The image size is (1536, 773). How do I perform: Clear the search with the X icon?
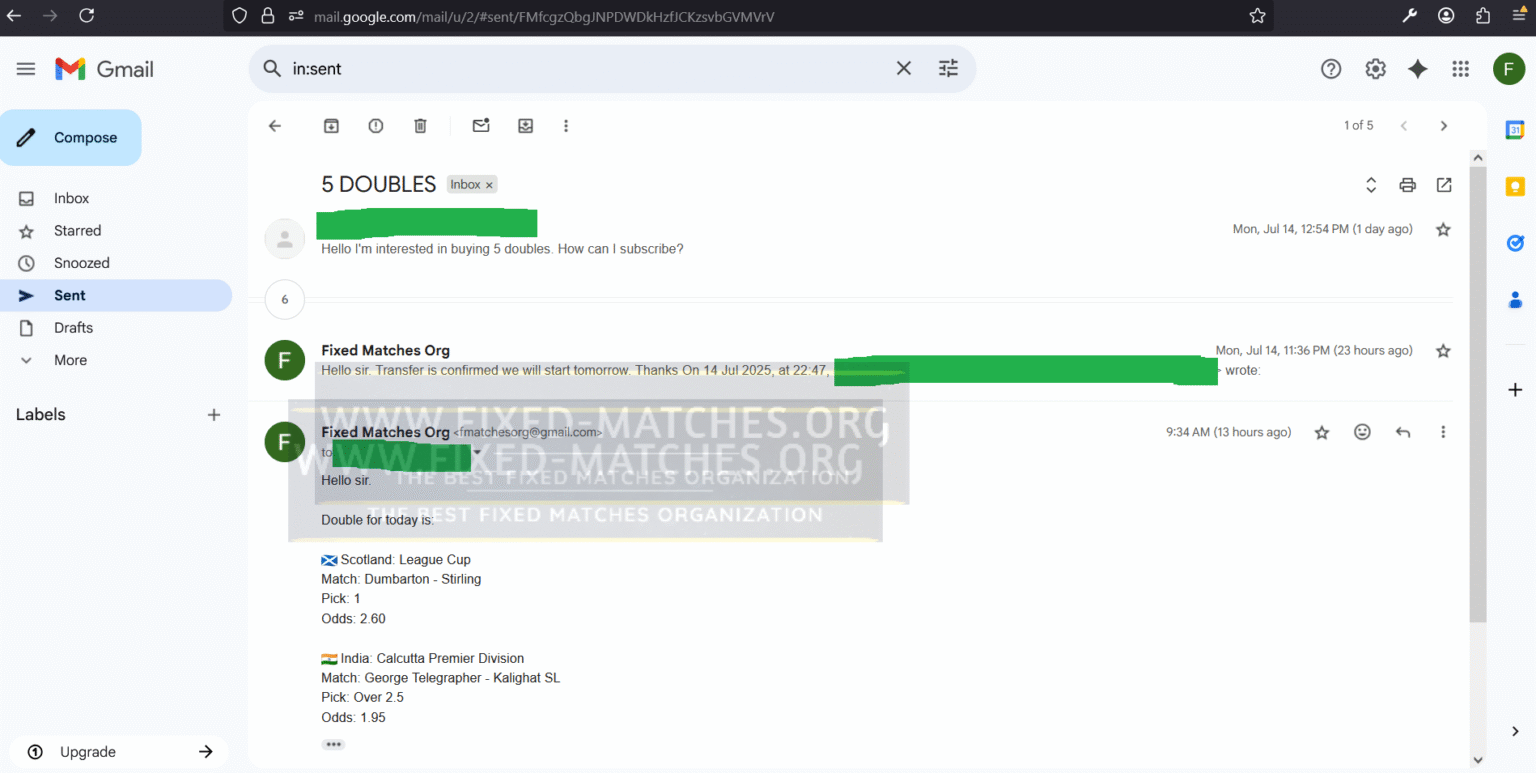tap(903, 68)
